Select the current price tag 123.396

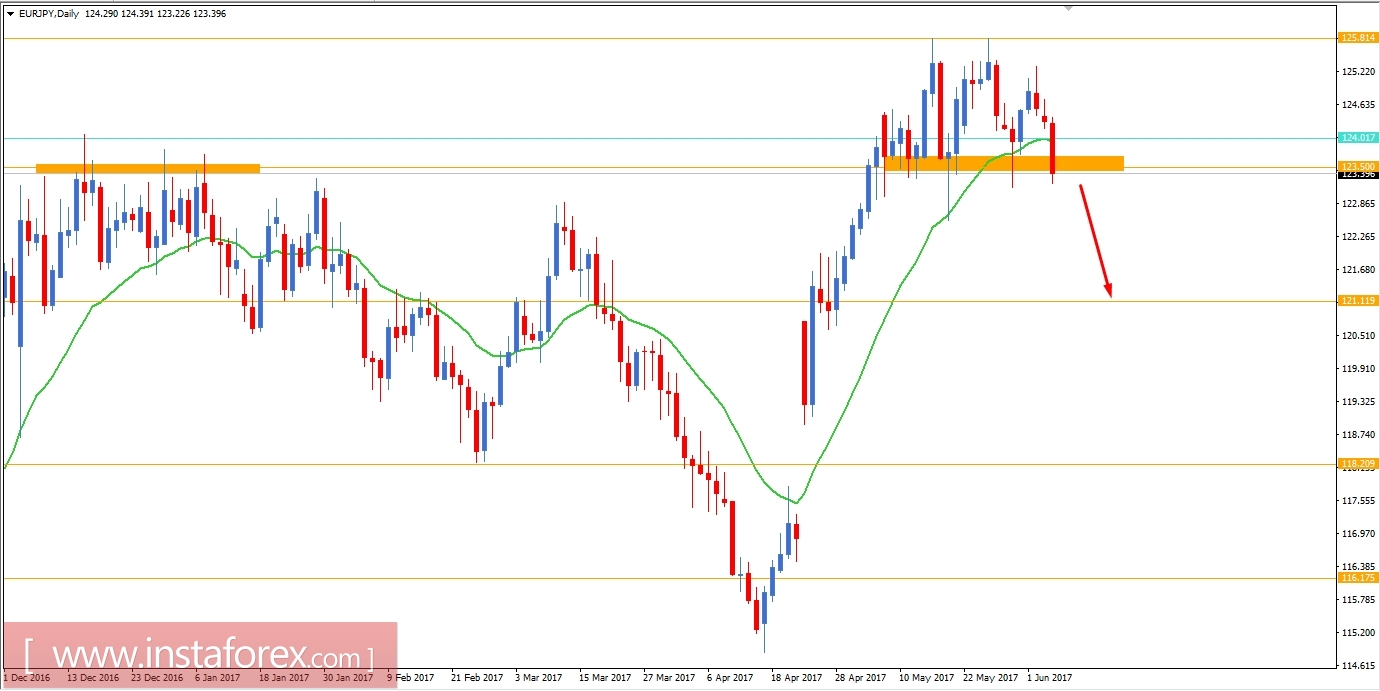click(1359, 174)
